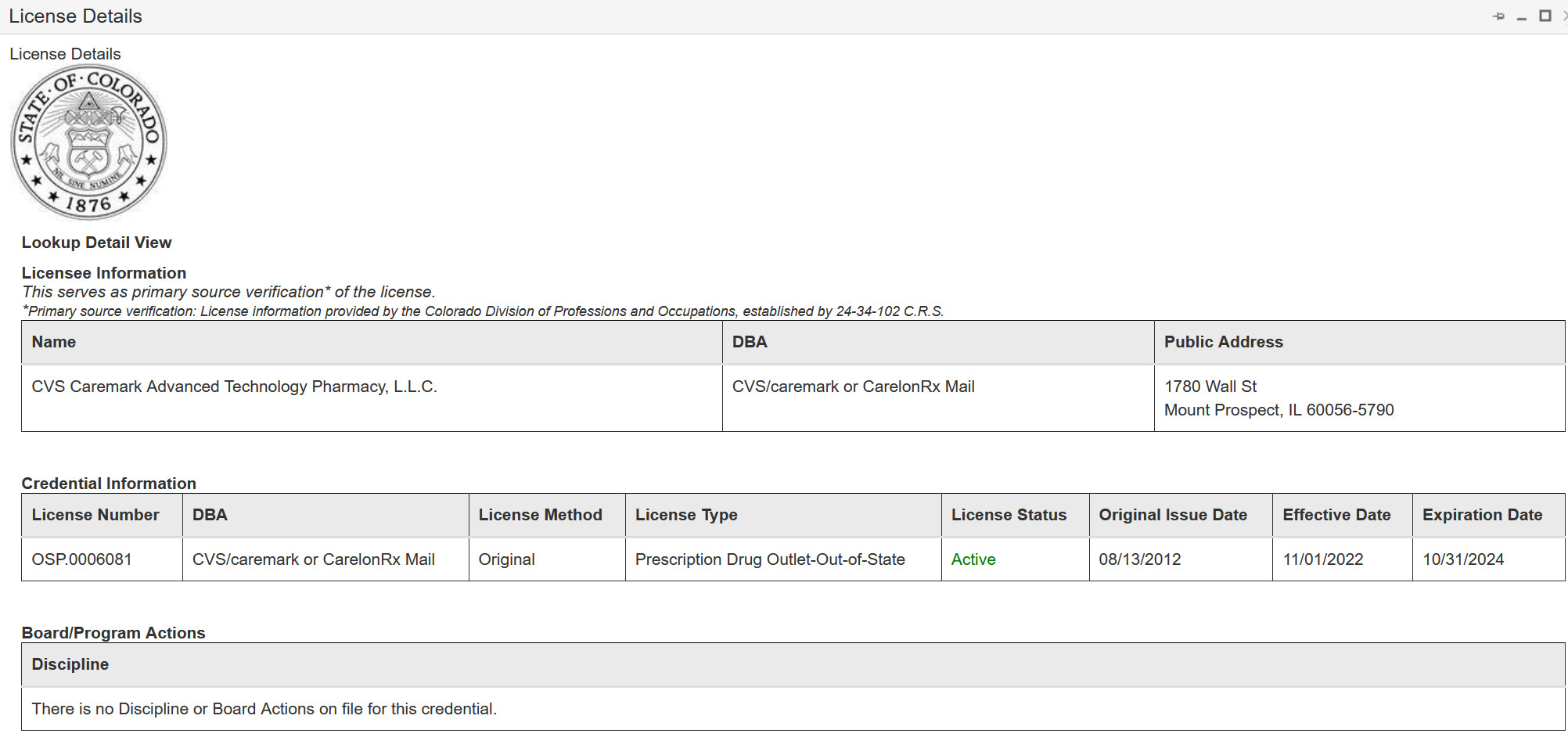Maximize the License Details panel
Screen dimensions: 1568x748
coord(1545,16)
